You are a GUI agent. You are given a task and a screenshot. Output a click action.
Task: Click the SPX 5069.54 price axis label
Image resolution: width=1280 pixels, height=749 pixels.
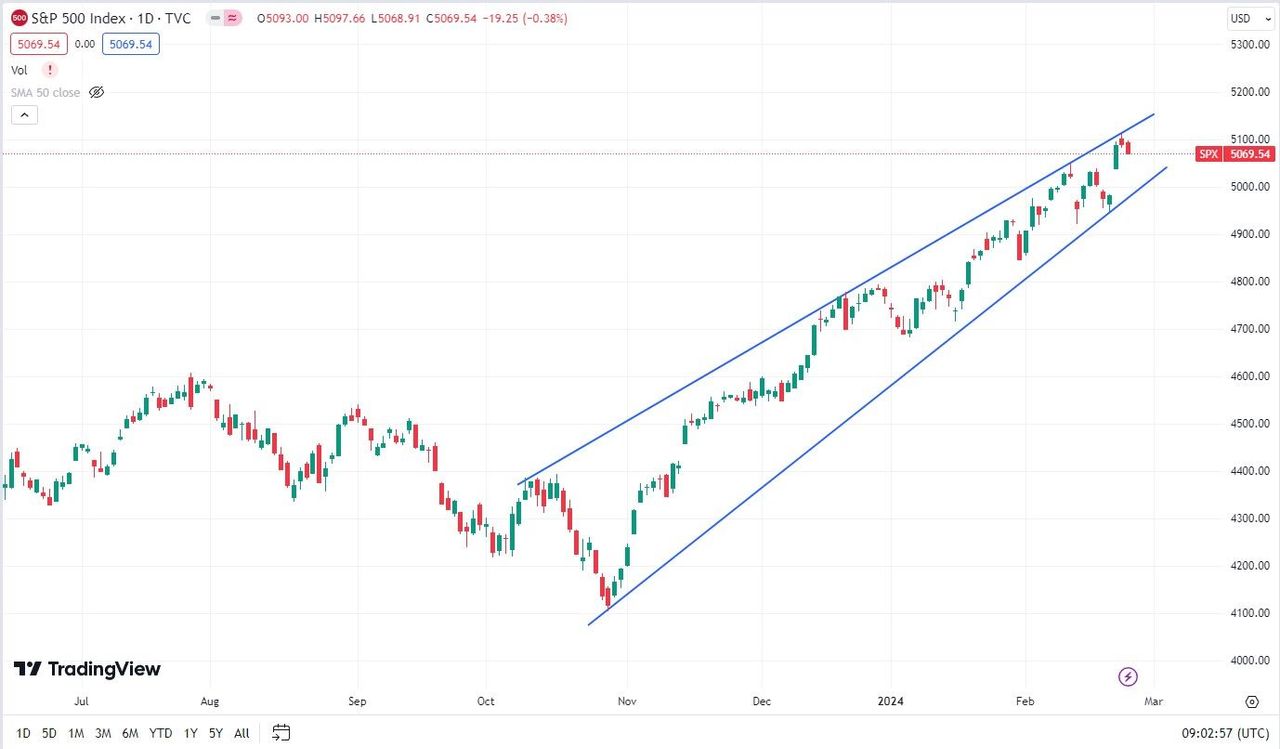tap(1235, 154)
